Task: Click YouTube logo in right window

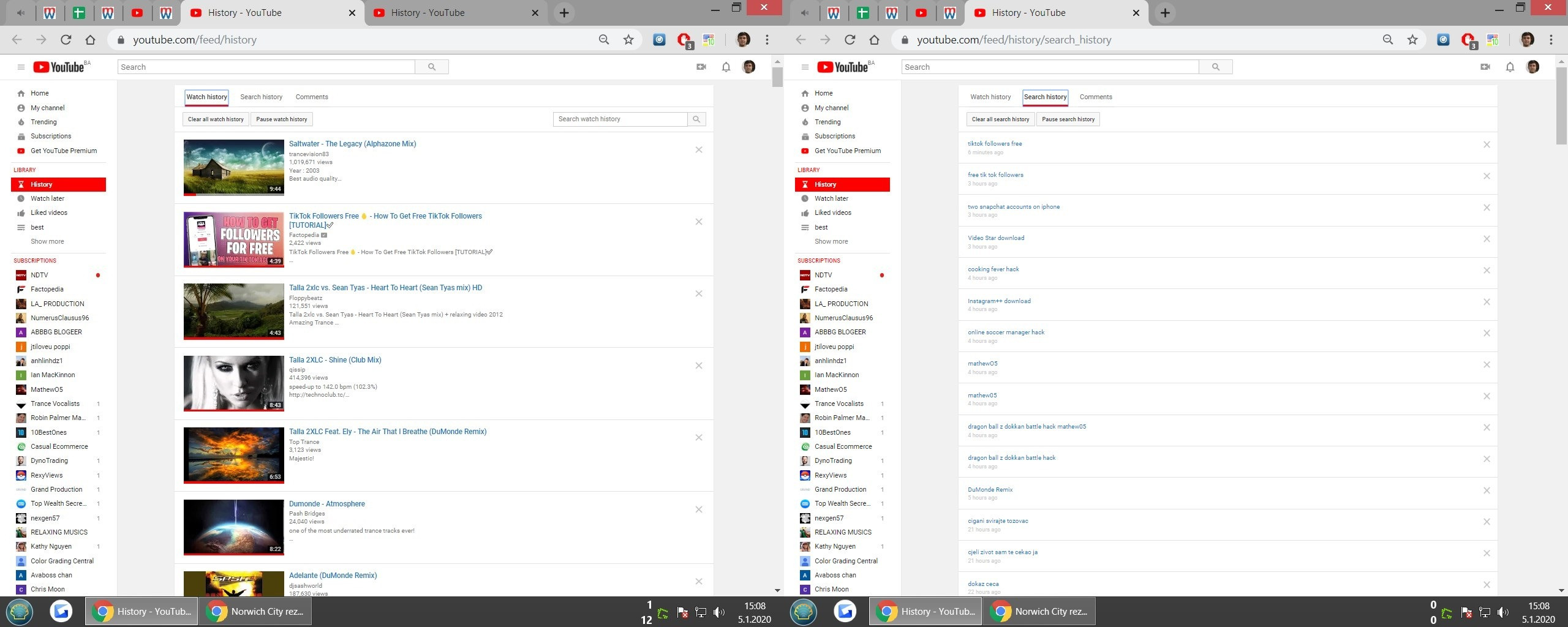Action: (x=842, y=67)
